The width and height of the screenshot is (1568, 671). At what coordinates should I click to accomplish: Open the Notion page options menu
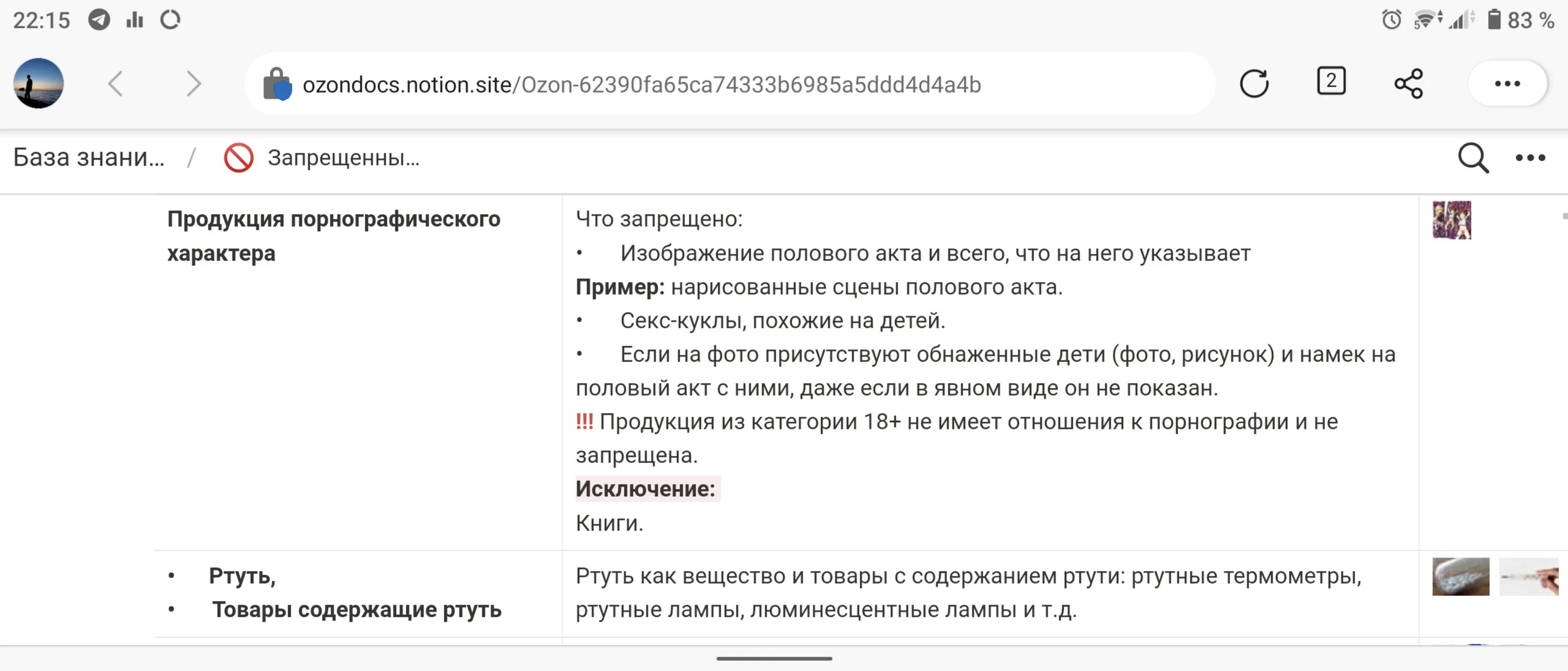tap(1530, 158)
